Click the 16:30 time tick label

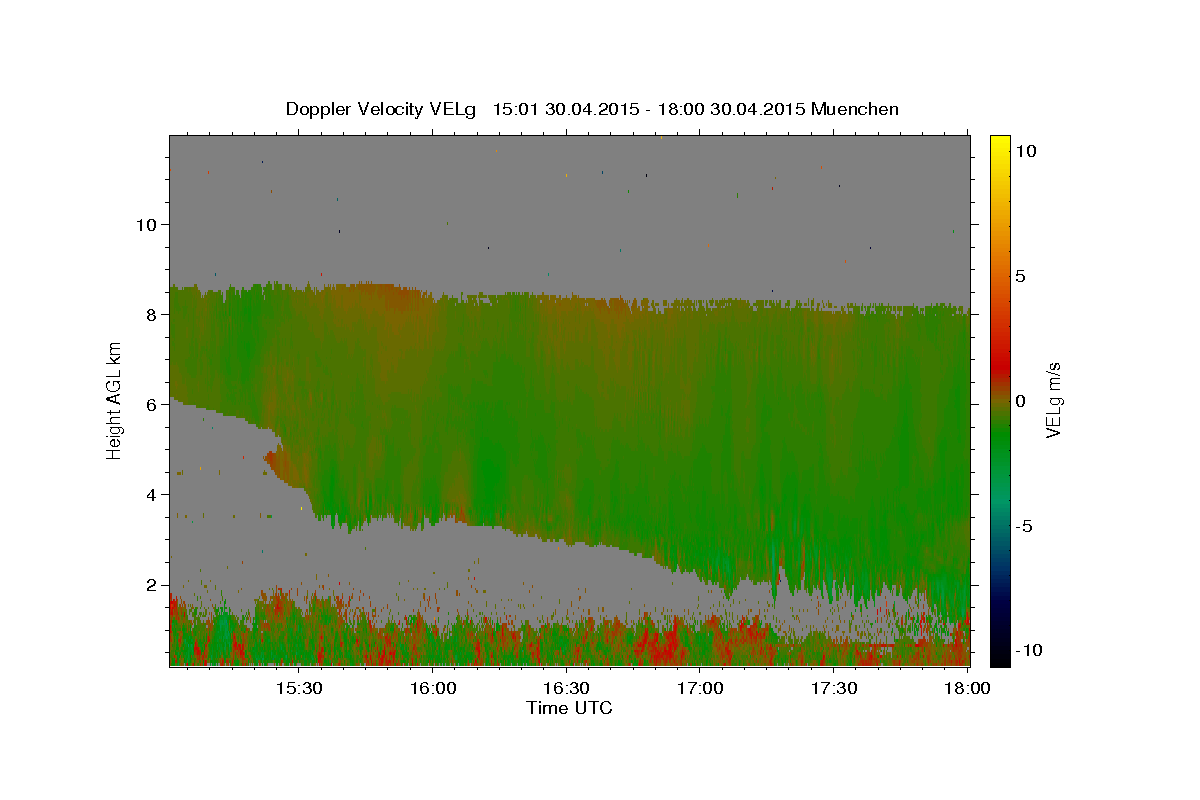pos(566,688)
